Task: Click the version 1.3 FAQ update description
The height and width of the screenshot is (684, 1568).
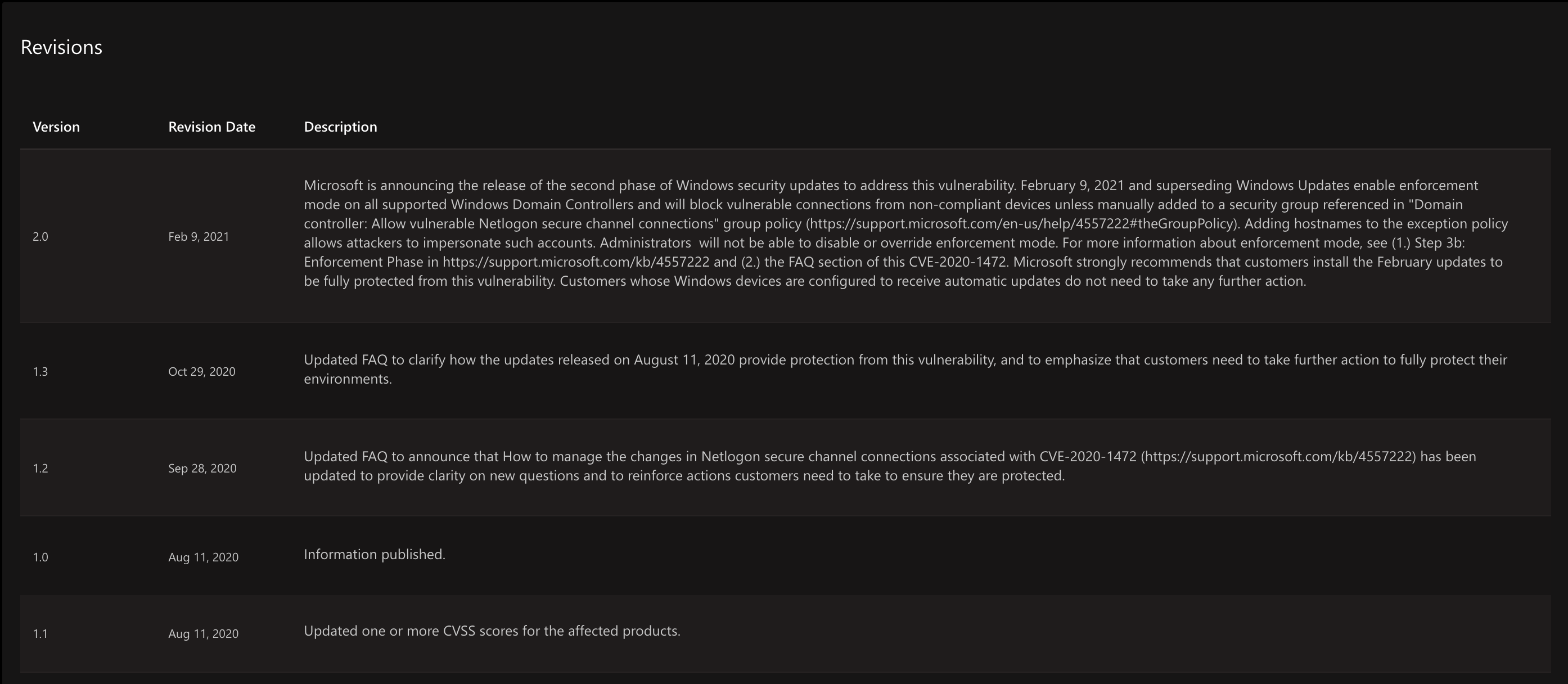Action: coord(905,370)
